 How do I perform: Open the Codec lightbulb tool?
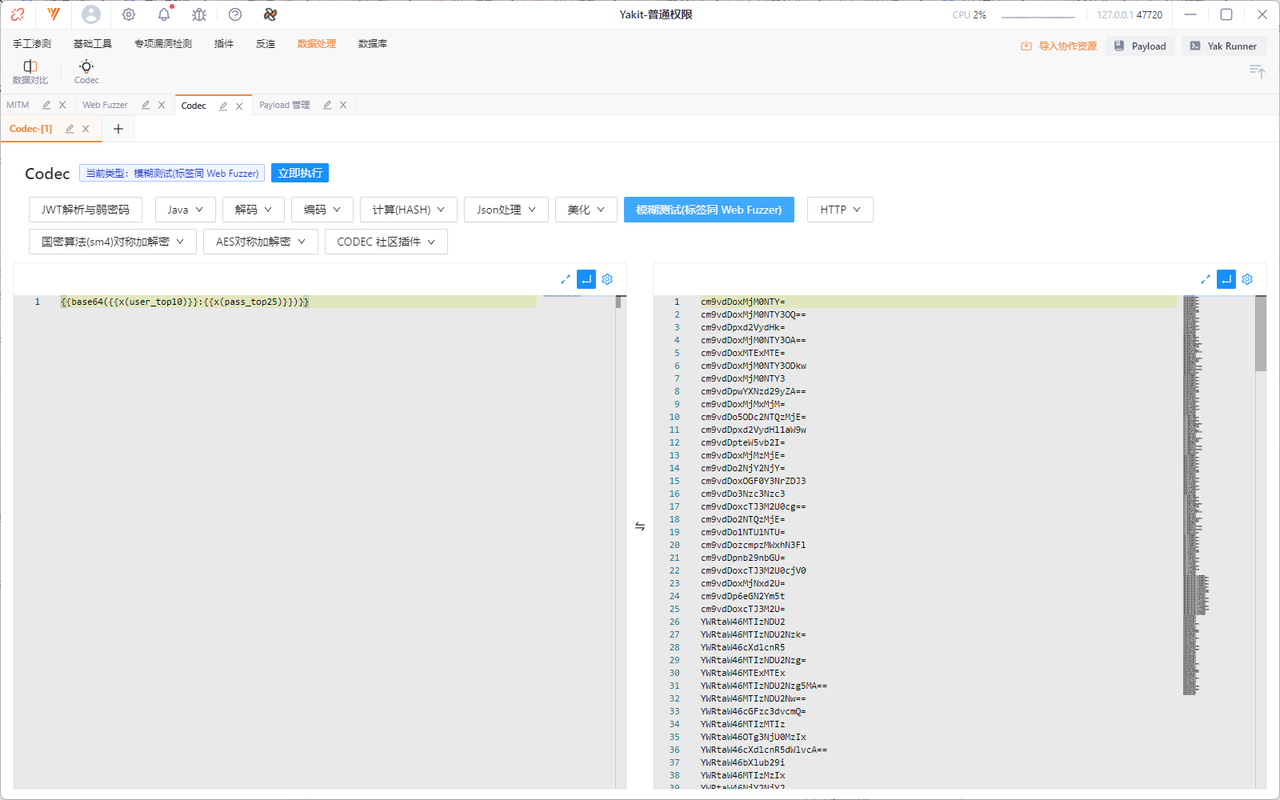pos(87,72)
